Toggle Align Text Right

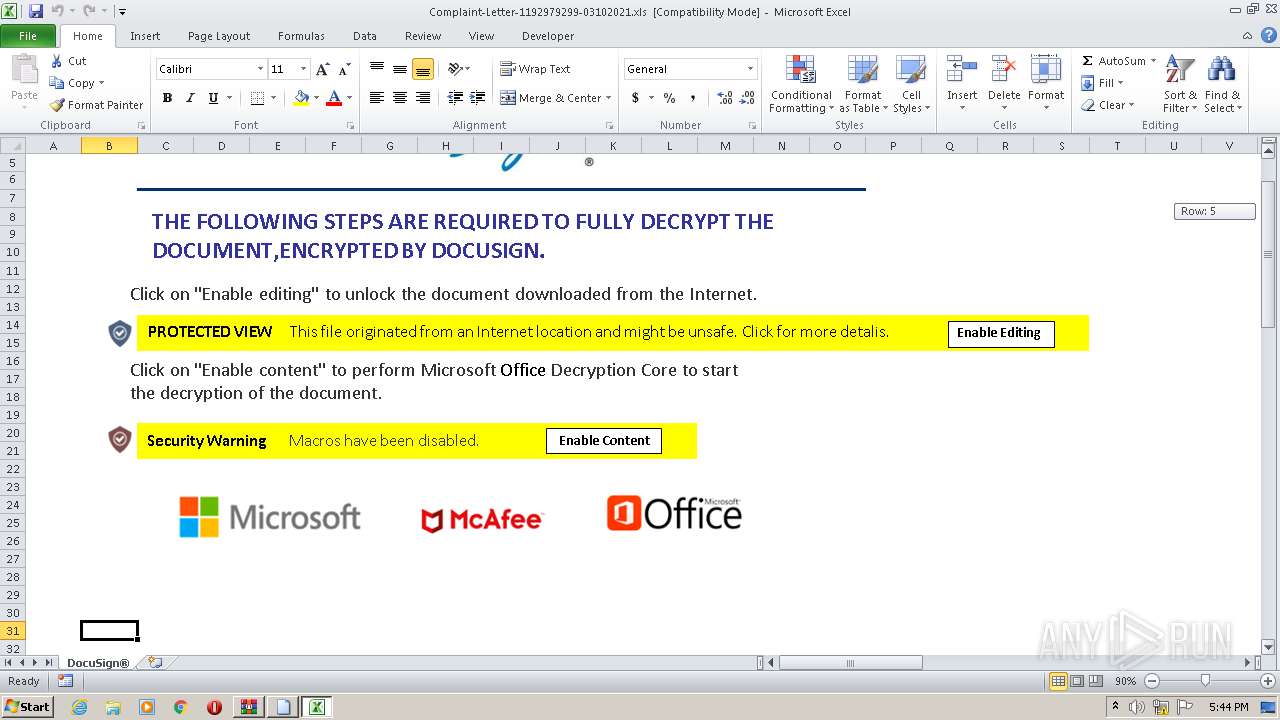point(422,98)
